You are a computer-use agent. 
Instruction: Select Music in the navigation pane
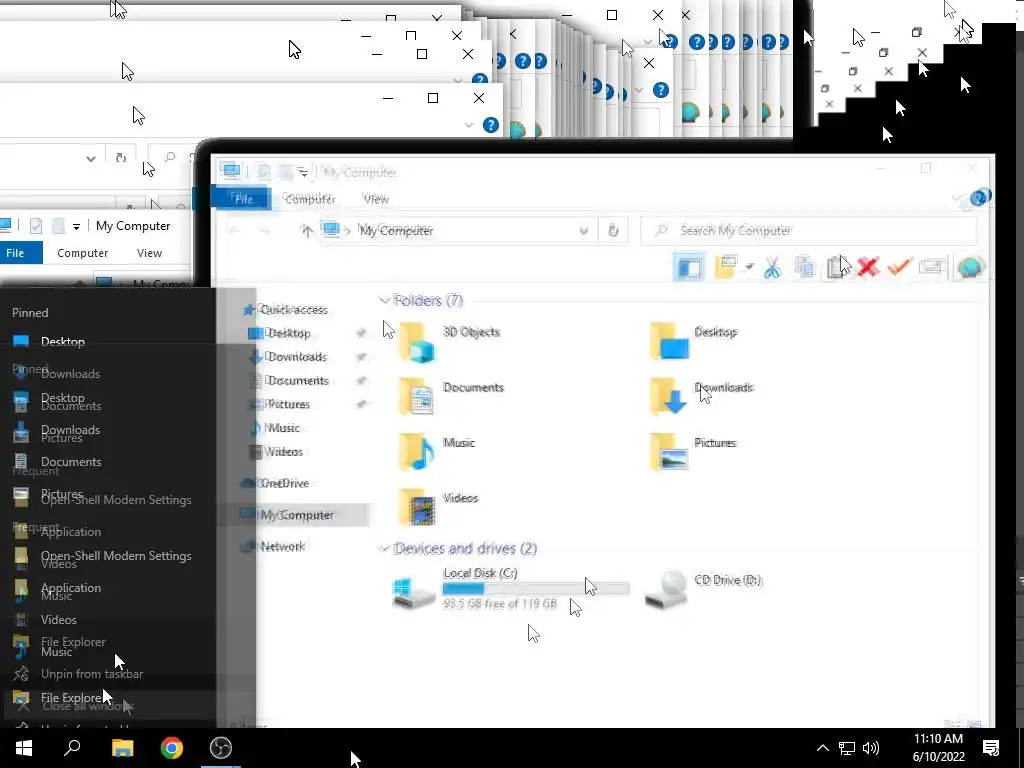tap(275, 428)
